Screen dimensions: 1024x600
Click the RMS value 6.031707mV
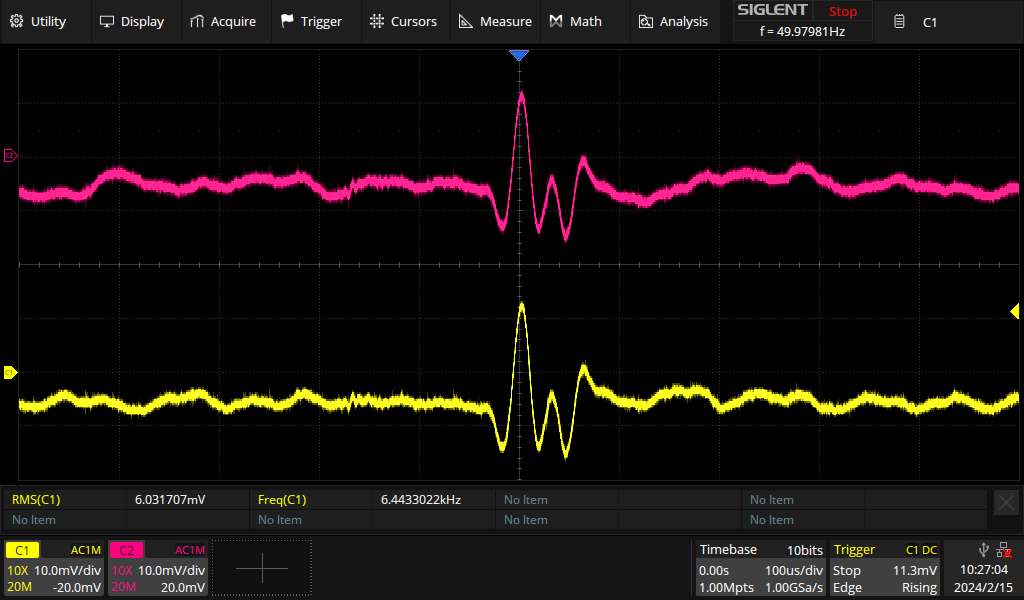point(170,499)
